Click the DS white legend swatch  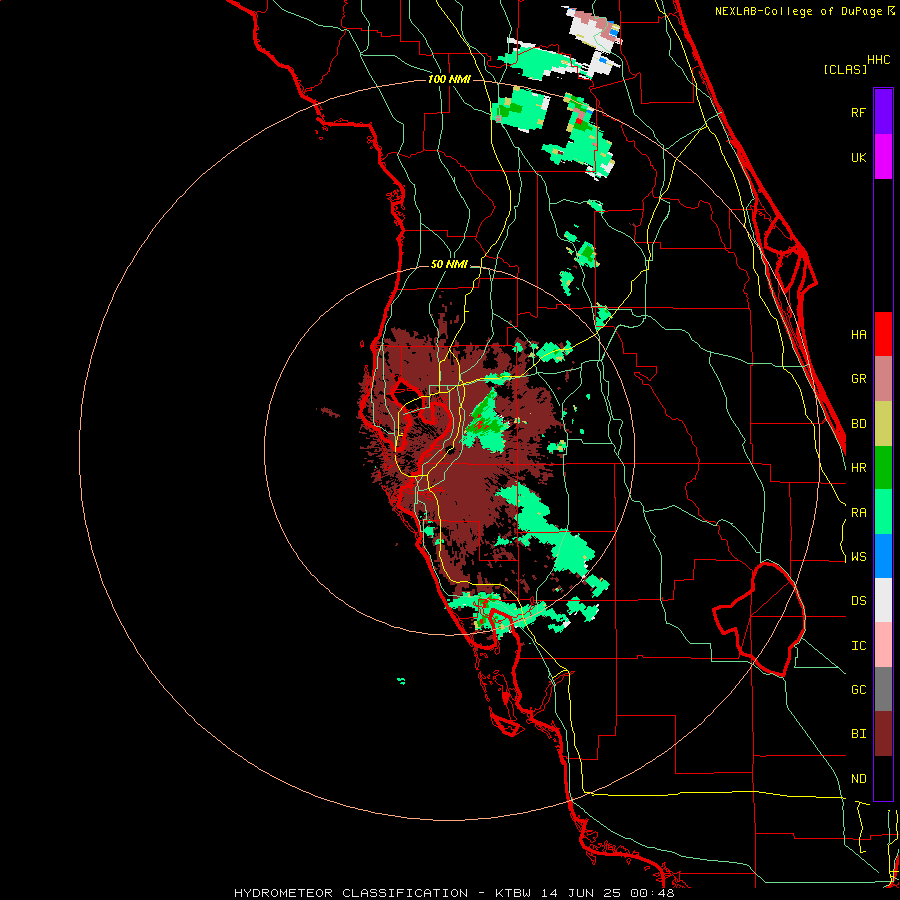883,600
